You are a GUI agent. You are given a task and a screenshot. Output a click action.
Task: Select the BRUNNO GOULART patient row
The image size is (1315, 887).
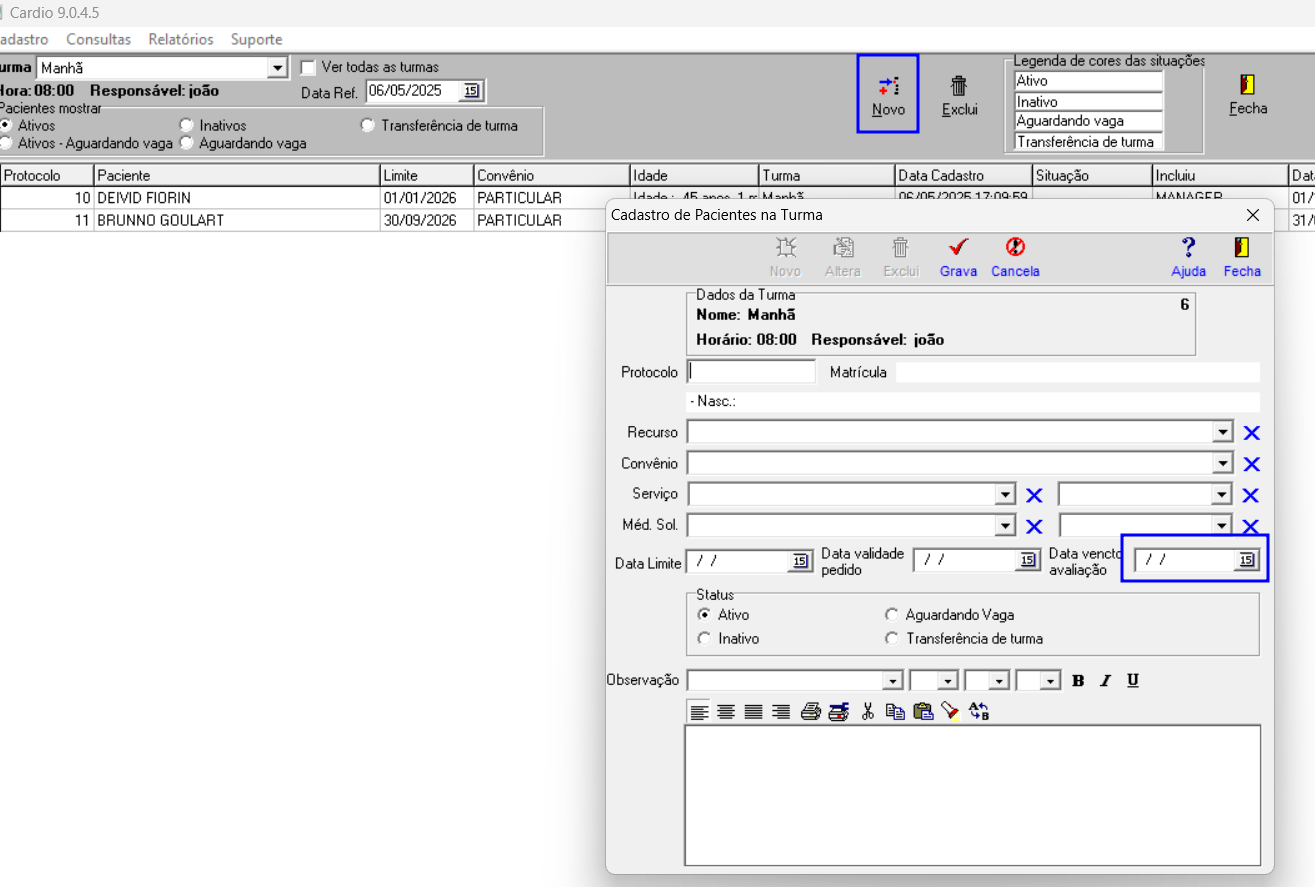click(x=303, y=220)
